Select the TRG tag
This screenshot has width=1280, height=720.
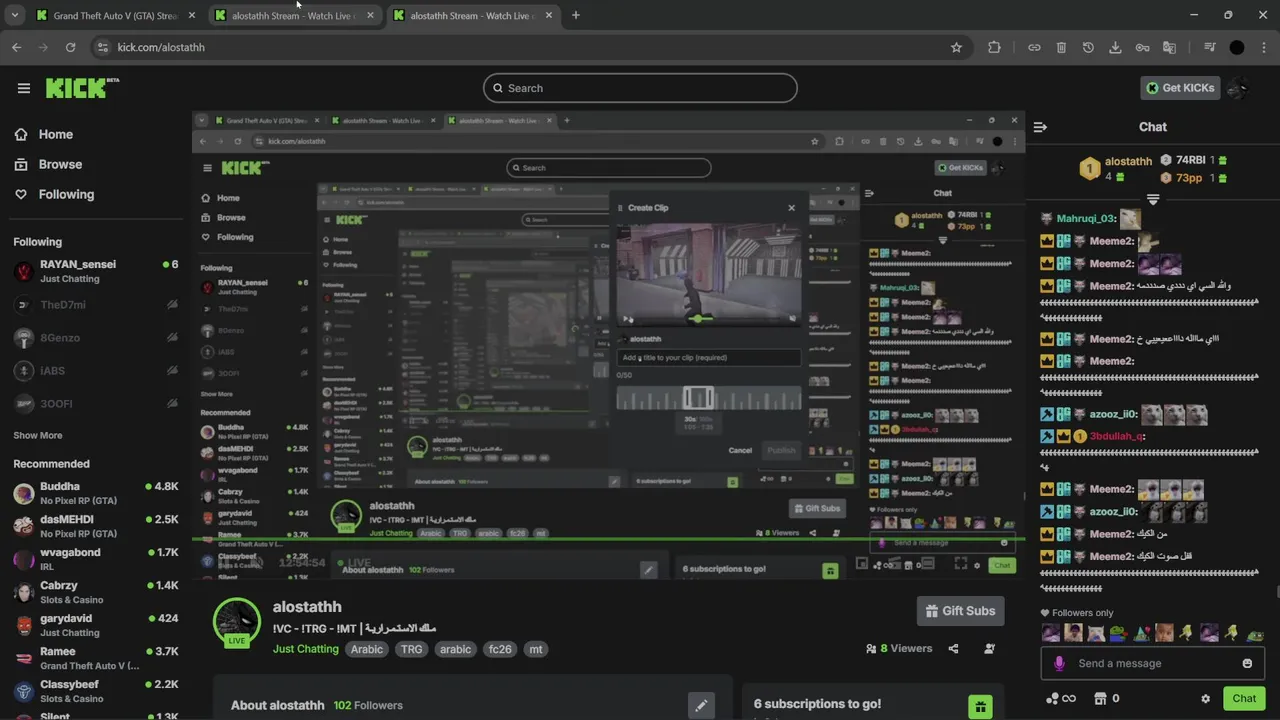pyautogui.click(x=411, y=649)
